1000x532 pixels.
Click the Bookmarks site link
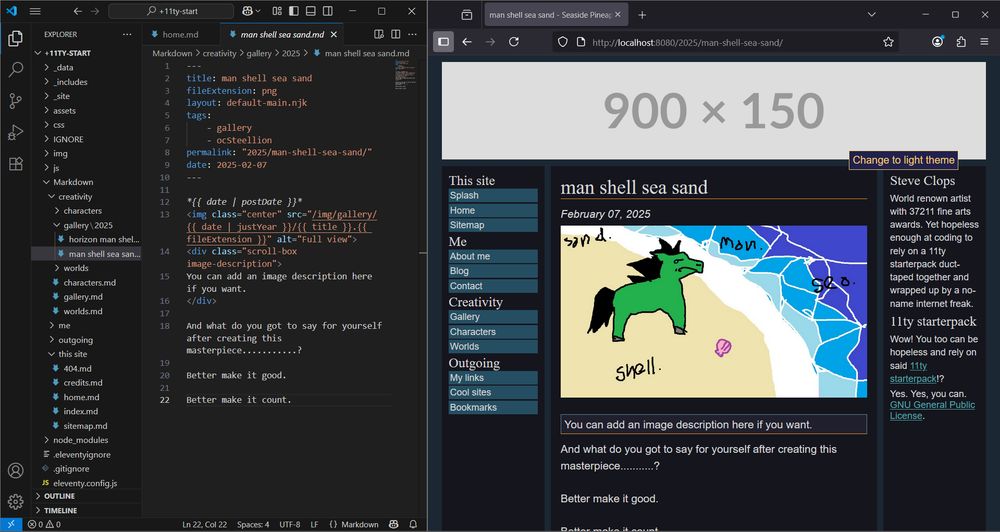pos(493,408)
